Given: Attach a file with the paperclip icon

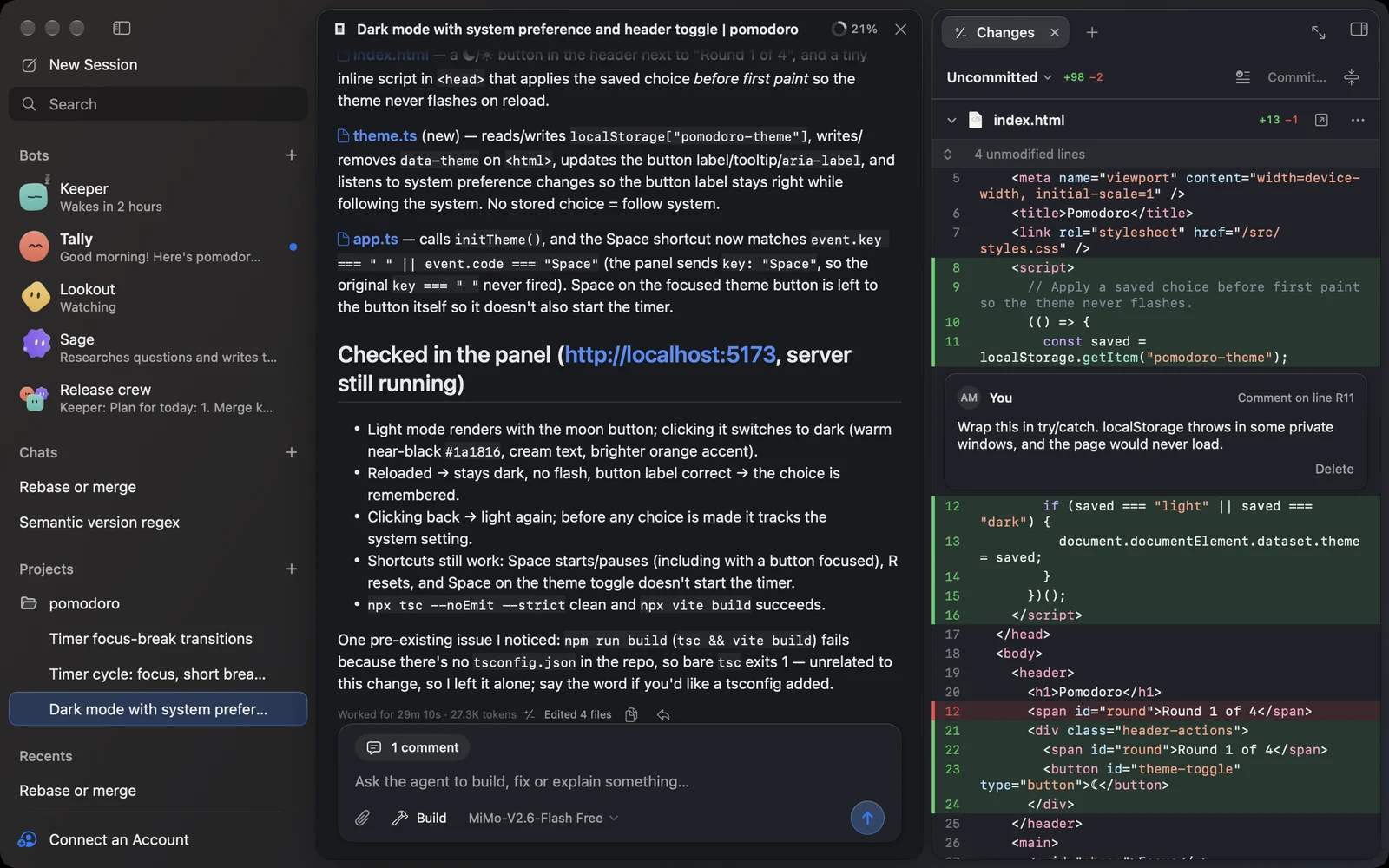Looking at the screenshot, I should pyautogui.click(x=363, y=818).
